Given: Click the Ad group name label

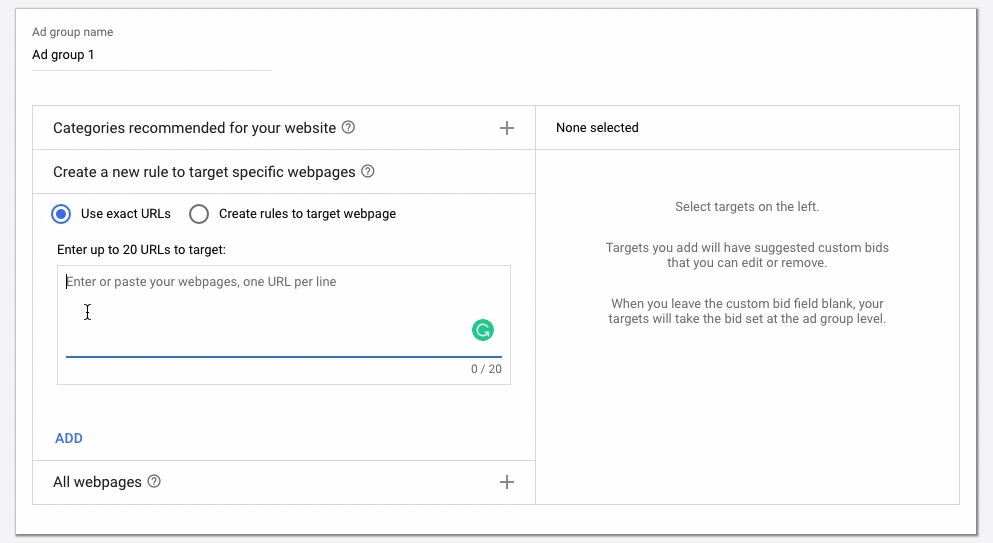Looking at the screenshot, I should pos(73,32).
